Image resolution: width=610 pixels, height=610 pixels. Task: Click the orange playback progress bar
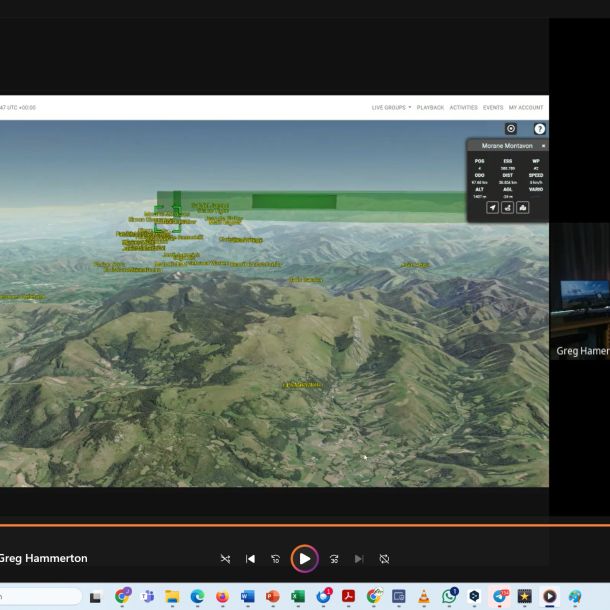coord(300,525)
